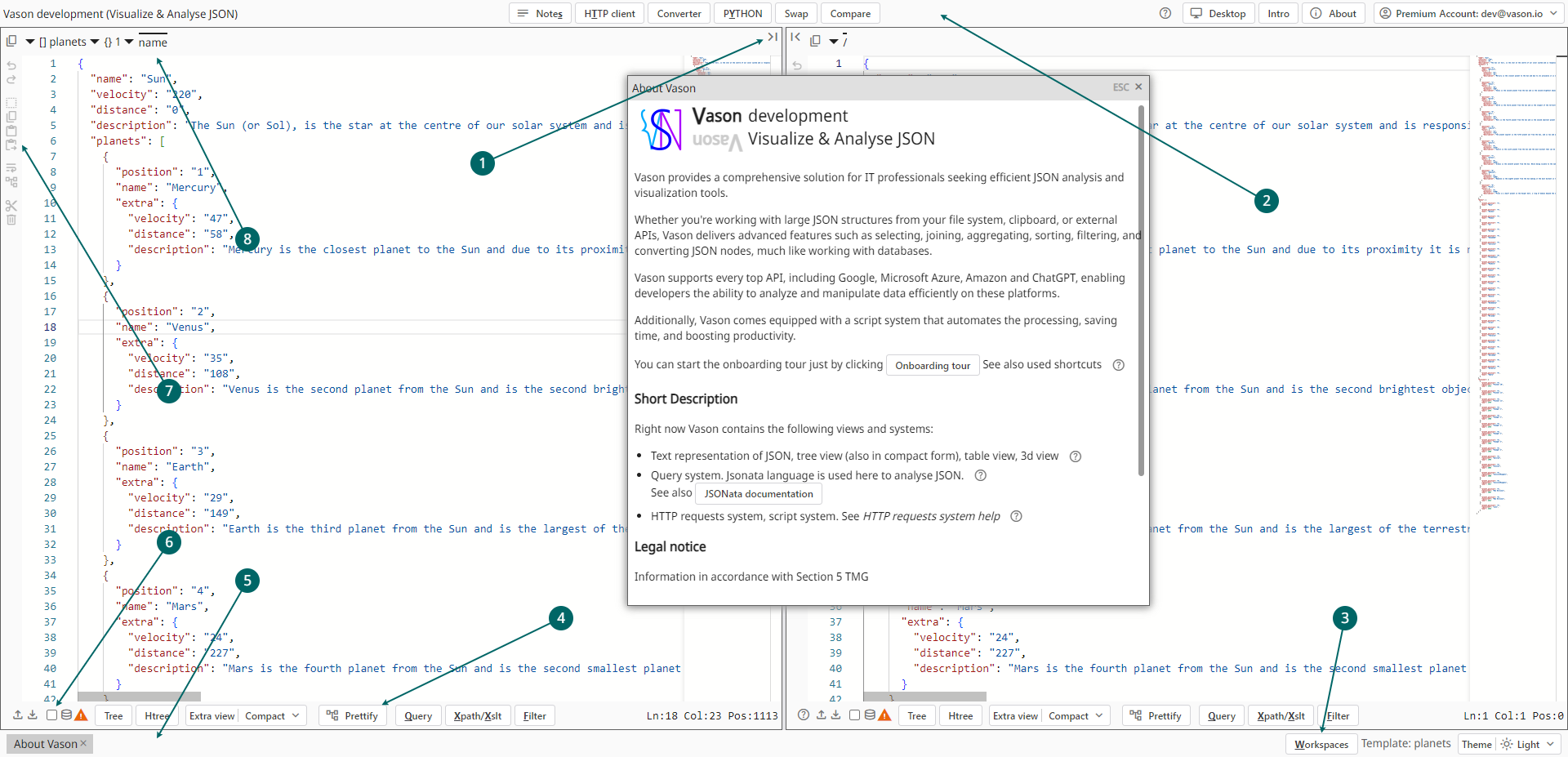The height and width of the screenshot is (757, 1568).
Task: Click the Compare button in top bar
Action: (850, 13)
